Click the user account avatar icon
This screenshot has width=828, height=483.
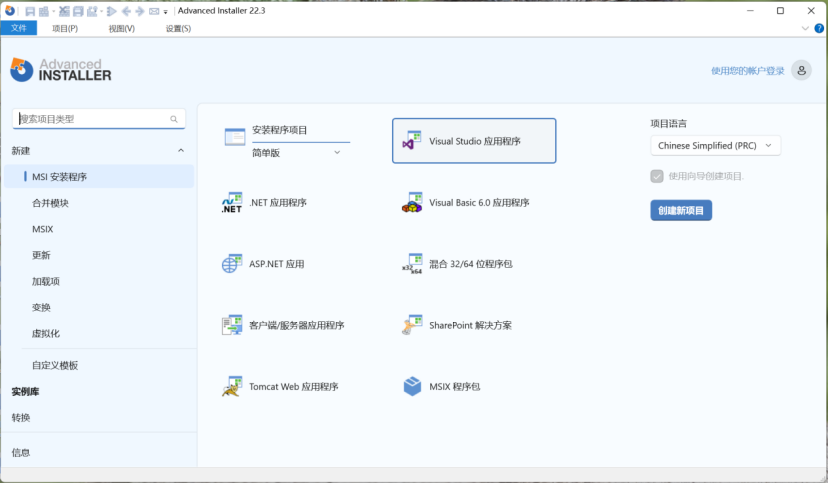[801, 70]
